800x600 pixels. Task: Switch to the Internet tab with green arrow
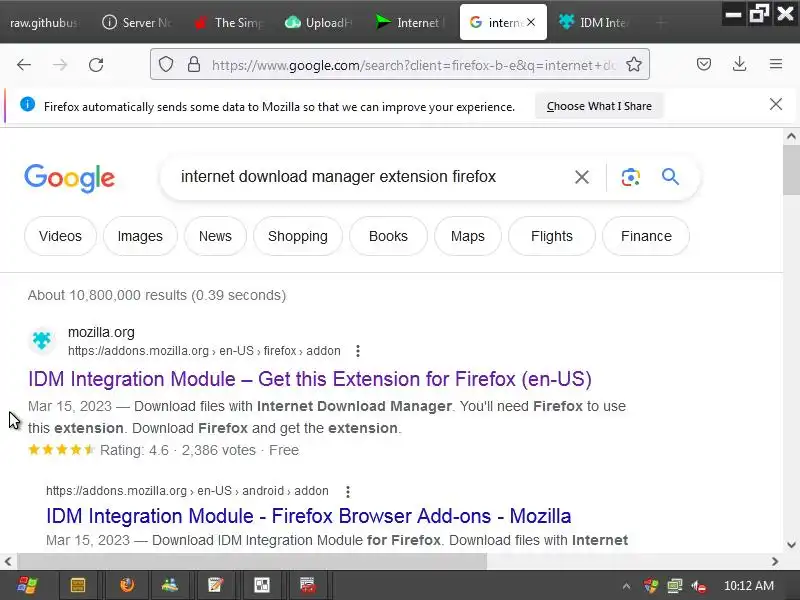[x=411, y=22]
